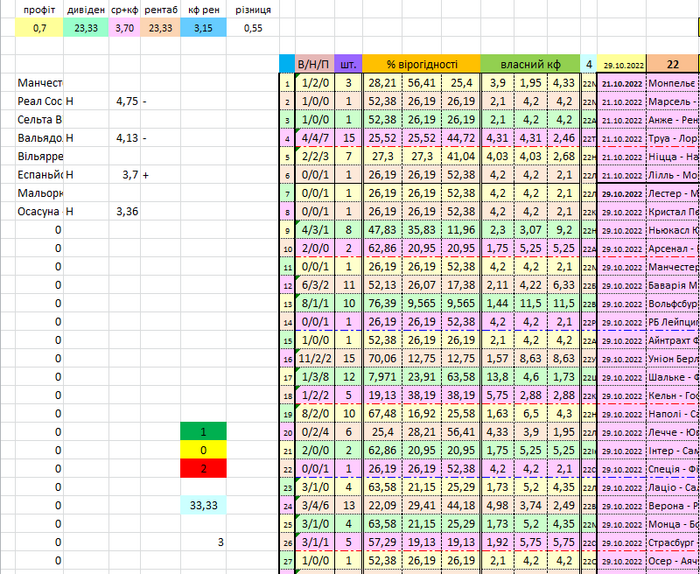The image size is (700, 574).
Task: Click the green 'власний кф' header
Action: pos(530,65)
